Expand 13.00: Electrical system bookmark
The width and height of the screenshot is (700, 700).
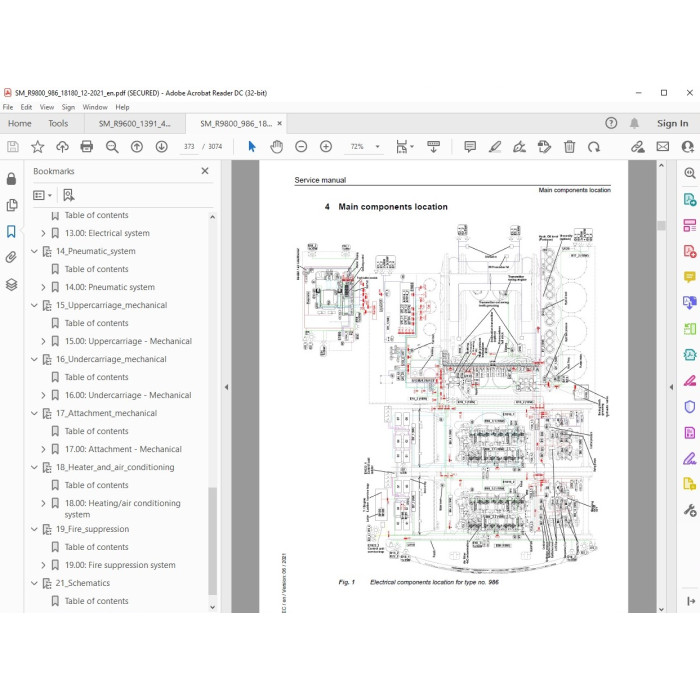click(43, 233)
